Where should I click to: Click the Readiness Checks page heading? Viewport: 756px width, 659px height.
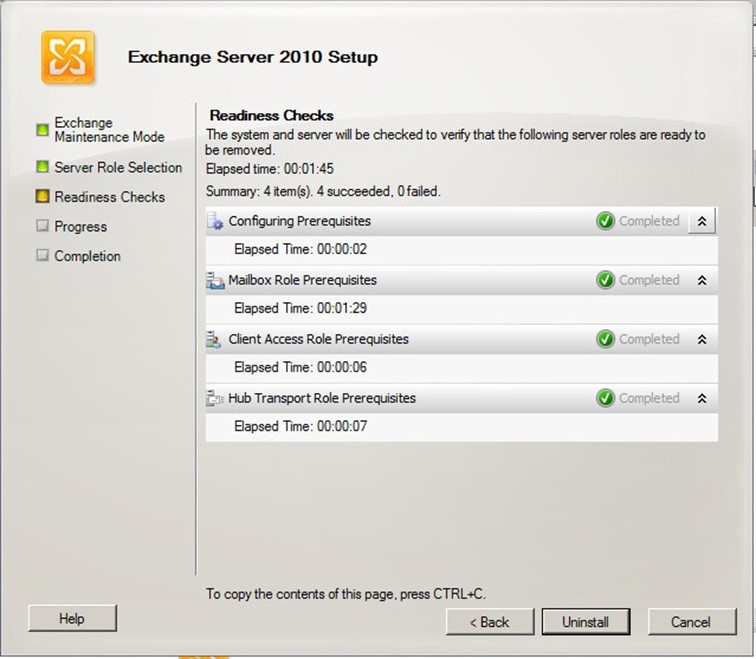pos(271,116)
